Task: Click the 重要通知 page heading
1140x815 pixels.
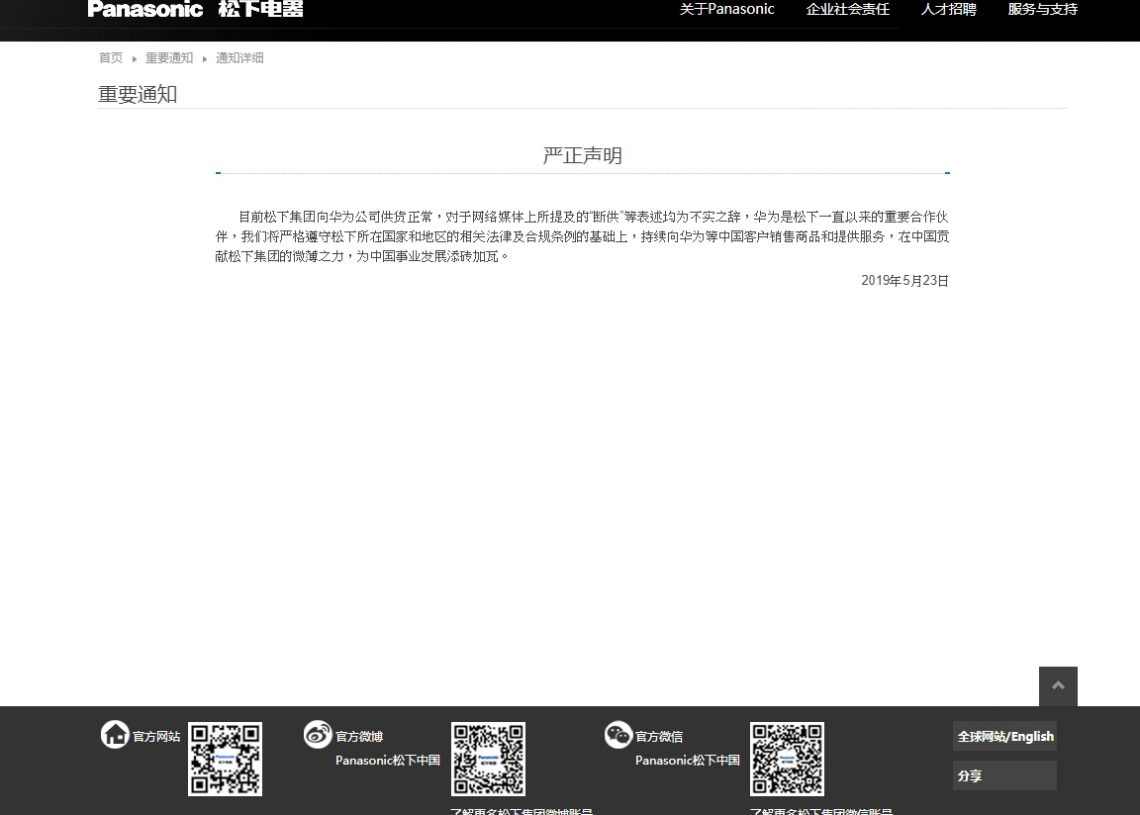Action: point(137,95)
